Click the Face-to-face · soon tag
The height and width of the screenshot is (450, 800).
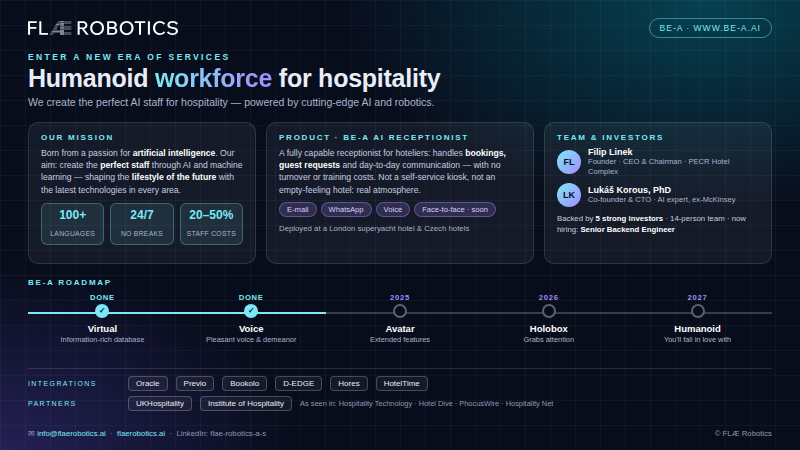[x=455, y=209]
